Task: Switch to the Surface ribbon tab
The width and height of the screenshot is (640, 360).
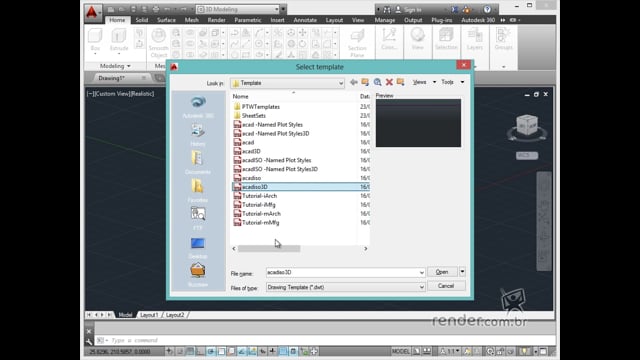Action: point(166,20)
